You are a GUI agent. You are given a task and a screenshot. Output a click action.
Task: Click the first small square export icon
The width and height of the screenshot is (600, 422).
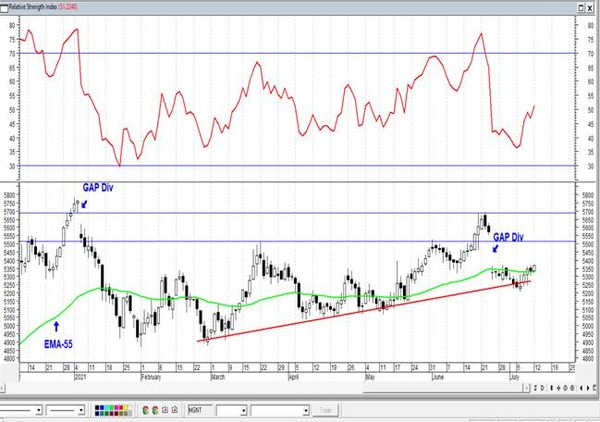(x=165, y=410)
